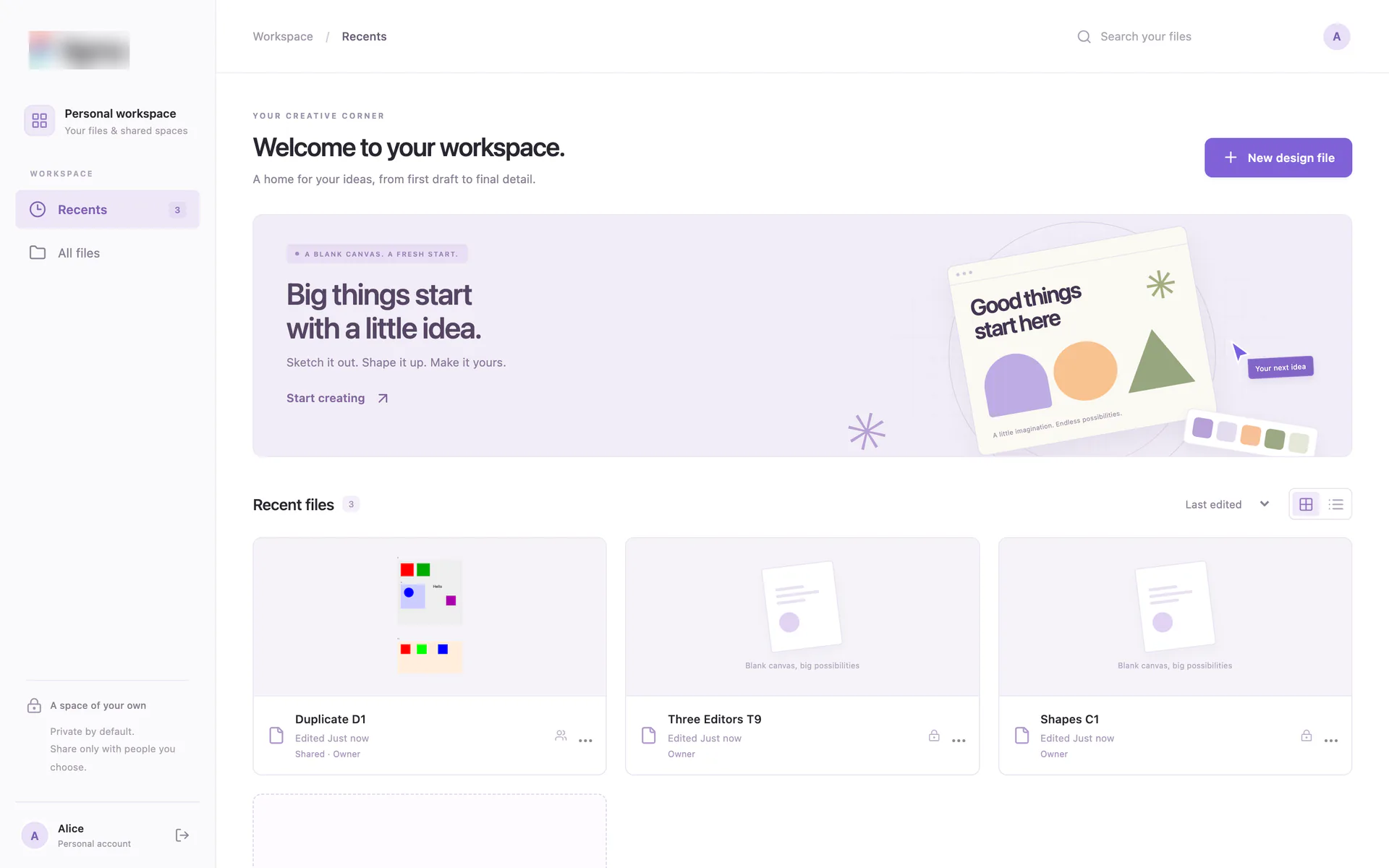The width and height of the screenshot is (1389, 868).
Task: Open Shapes C1 thumbnail preview
Action: point(1175,617)
